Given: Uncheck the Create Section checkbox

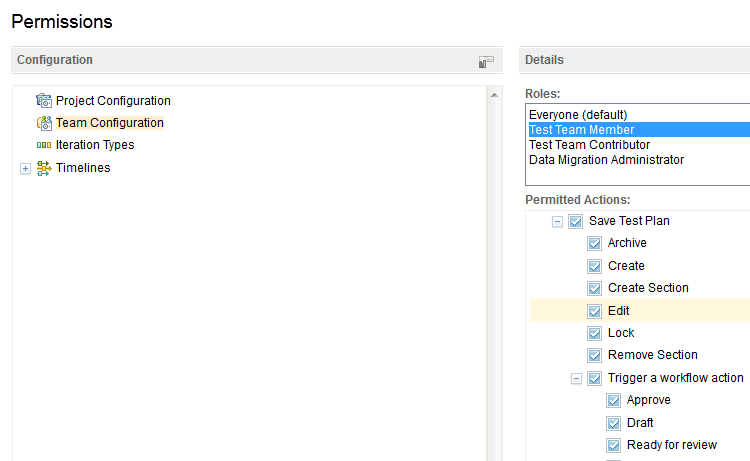Looking at the screenshot, I should 595,289.
